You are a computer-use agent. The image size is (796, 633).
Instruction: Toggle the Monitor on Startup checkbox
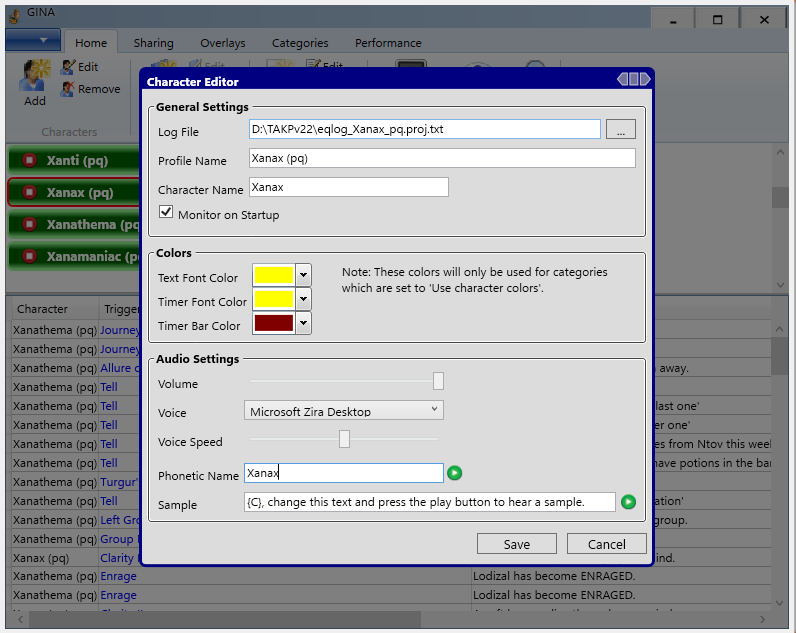[x=167, y=213]
